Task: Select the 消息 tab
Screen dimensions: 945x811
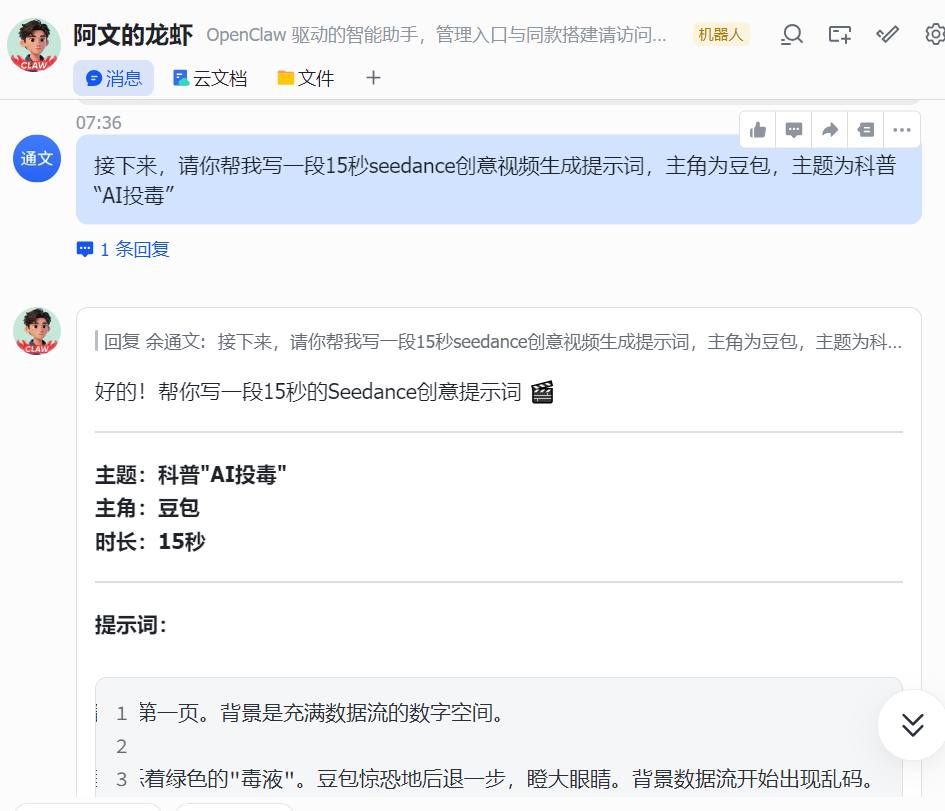Action: (x=113, y=77)
